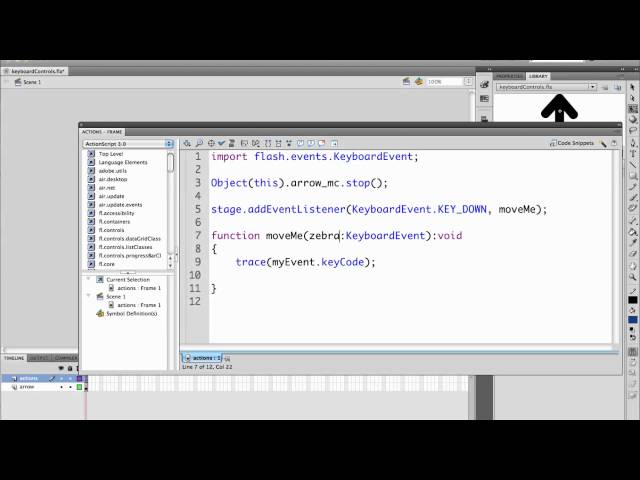The width and height of the screenshot is (640, 480).
Task: Toggle lock all layers padlock icon
Action: tap(70, 368)
